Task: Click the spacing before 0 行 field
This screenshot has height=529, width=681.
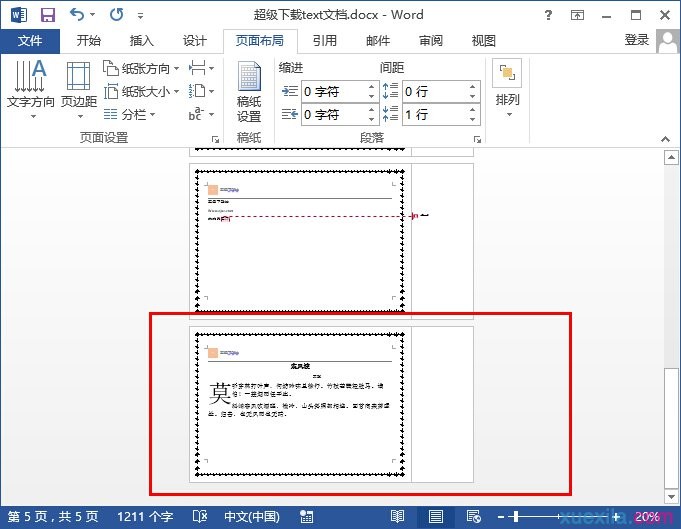Action: (436, 92)
